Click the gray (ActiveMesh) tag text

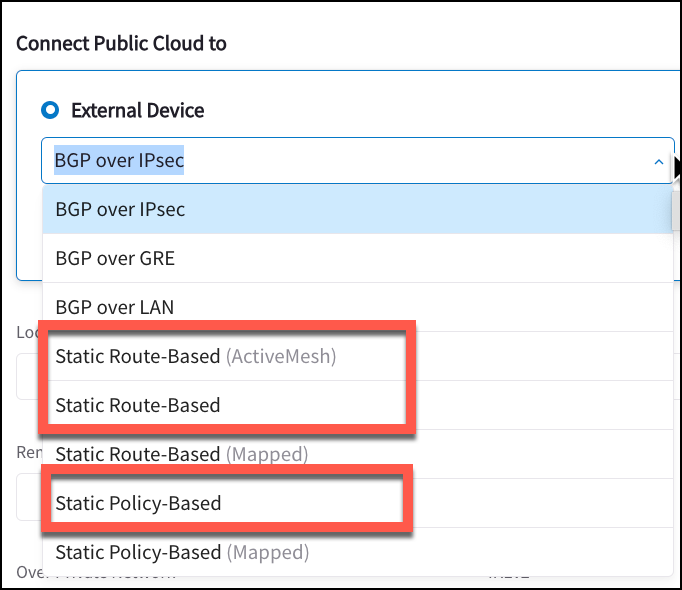(x=280, y=356)
